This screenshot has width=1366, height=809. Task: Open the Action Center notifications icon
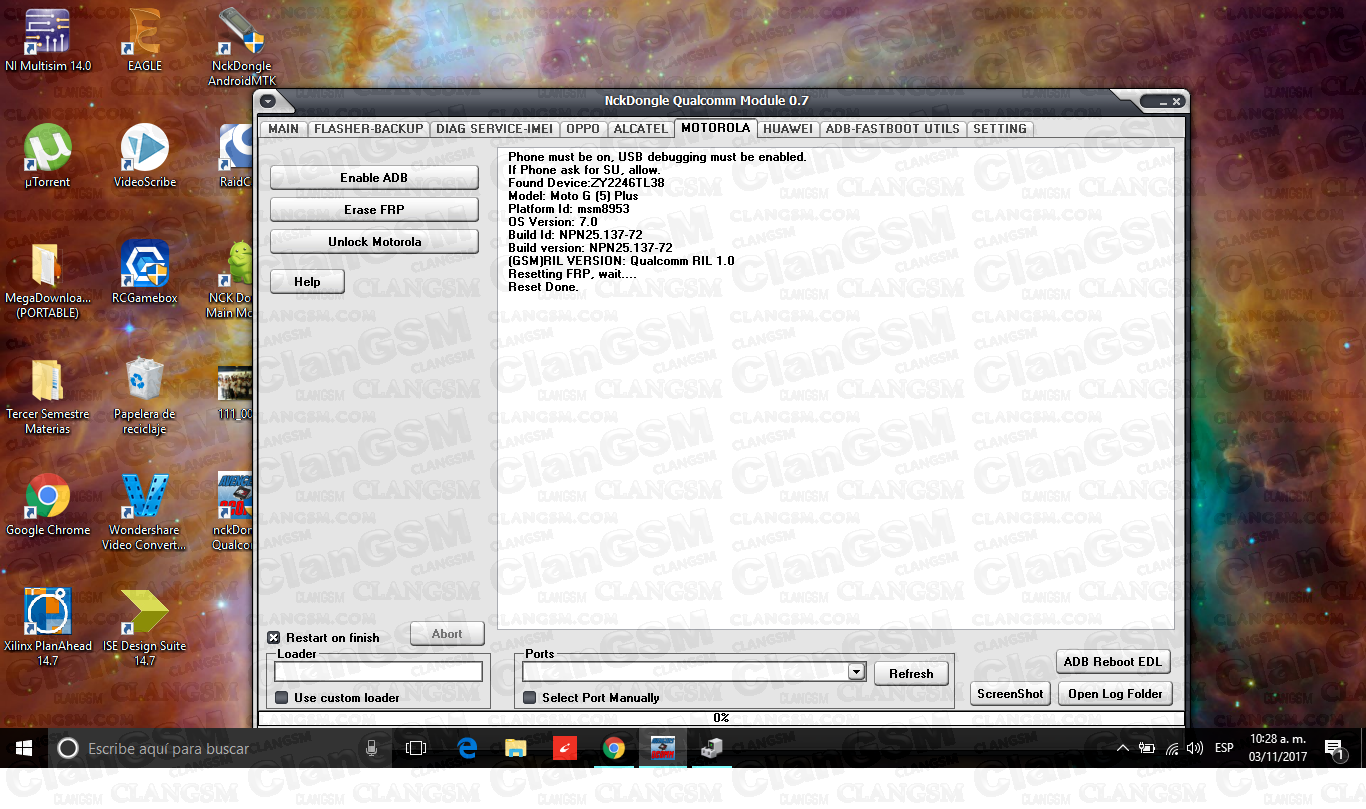tap(1334, 748)
